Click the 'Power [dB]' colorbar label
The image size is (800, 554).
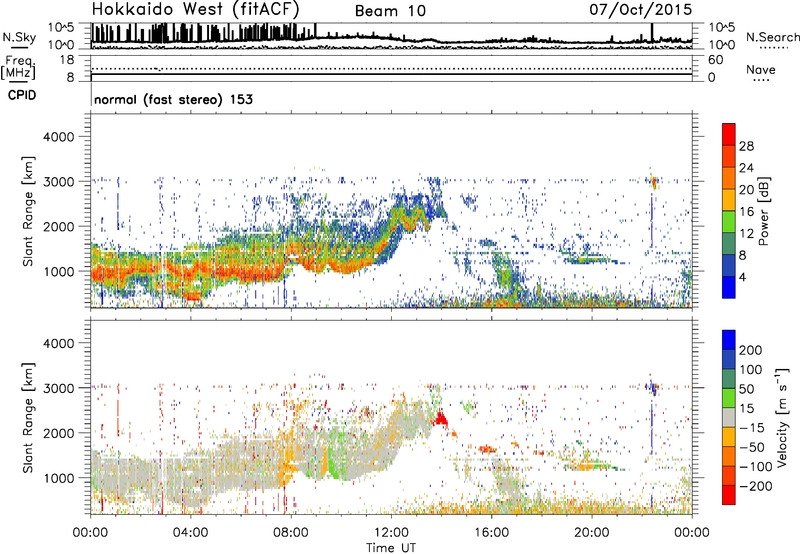pos(763,211)
